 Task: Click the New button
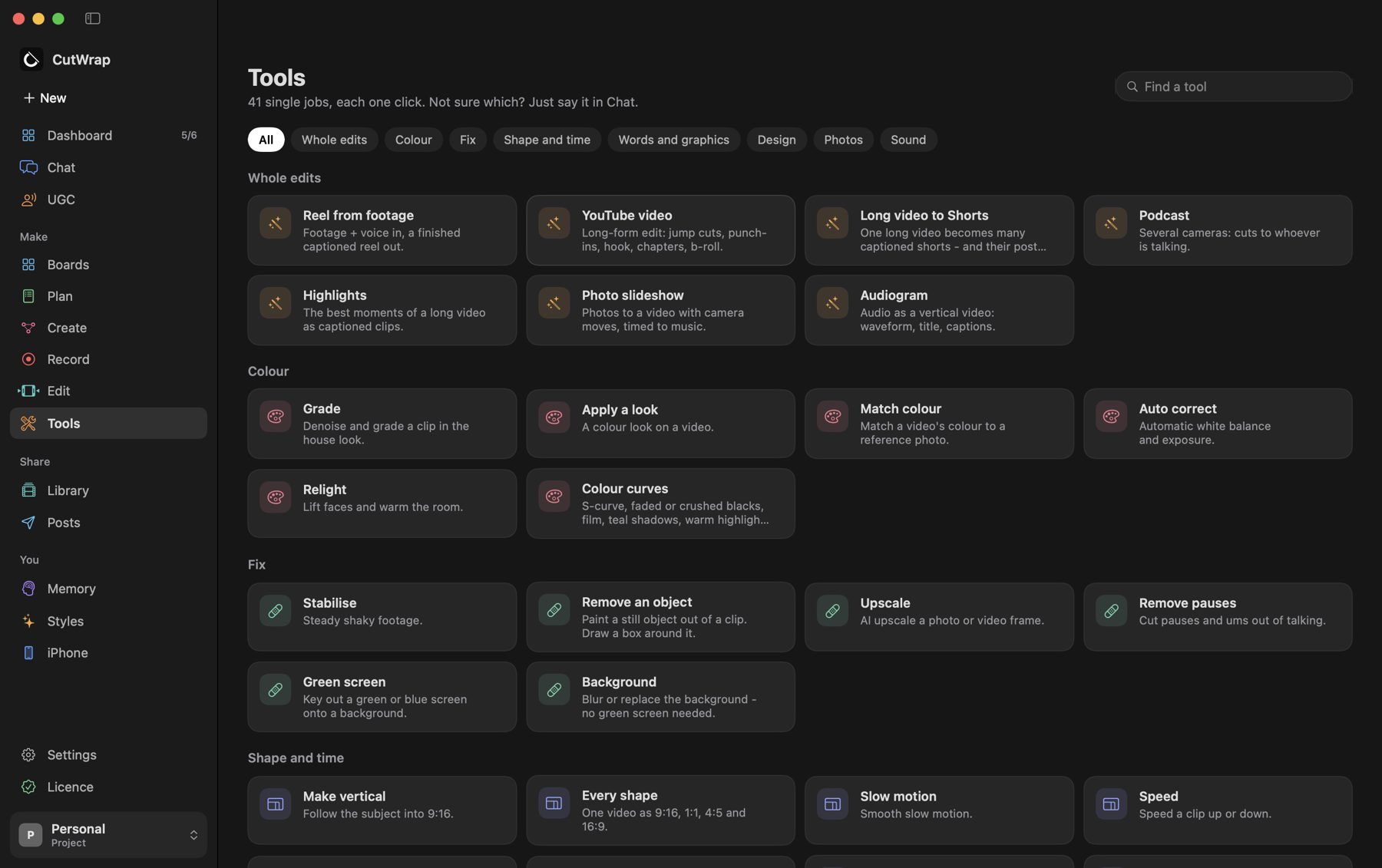point(45,98)
